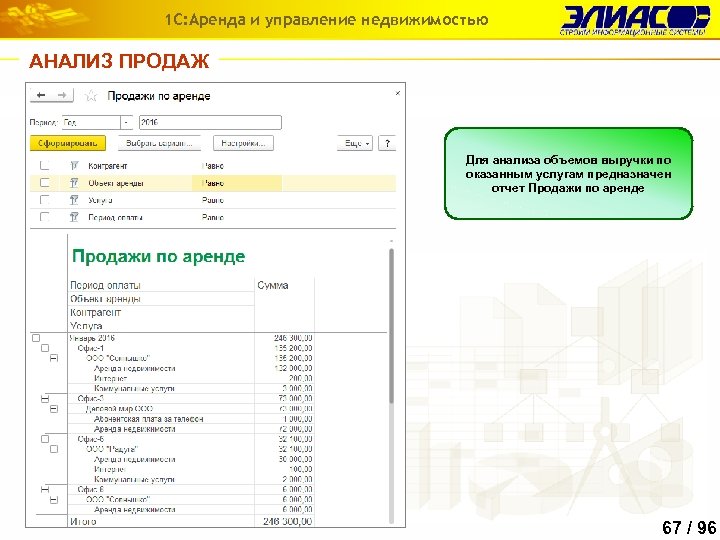
Task: Click the Офис-3 row label
Action: [90, 399]
